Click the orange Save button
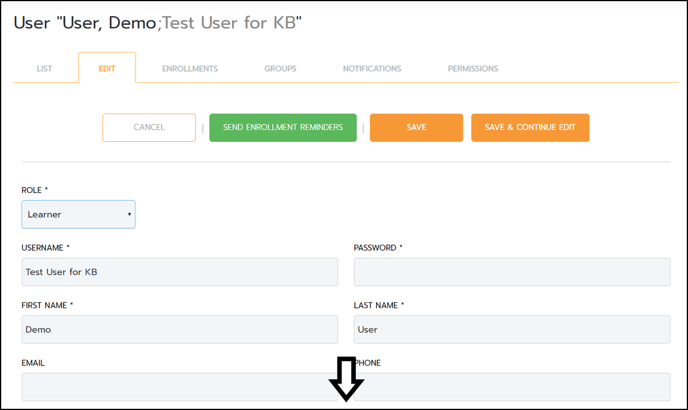Screen dimensions: 688x410 [x=416, y=127]
